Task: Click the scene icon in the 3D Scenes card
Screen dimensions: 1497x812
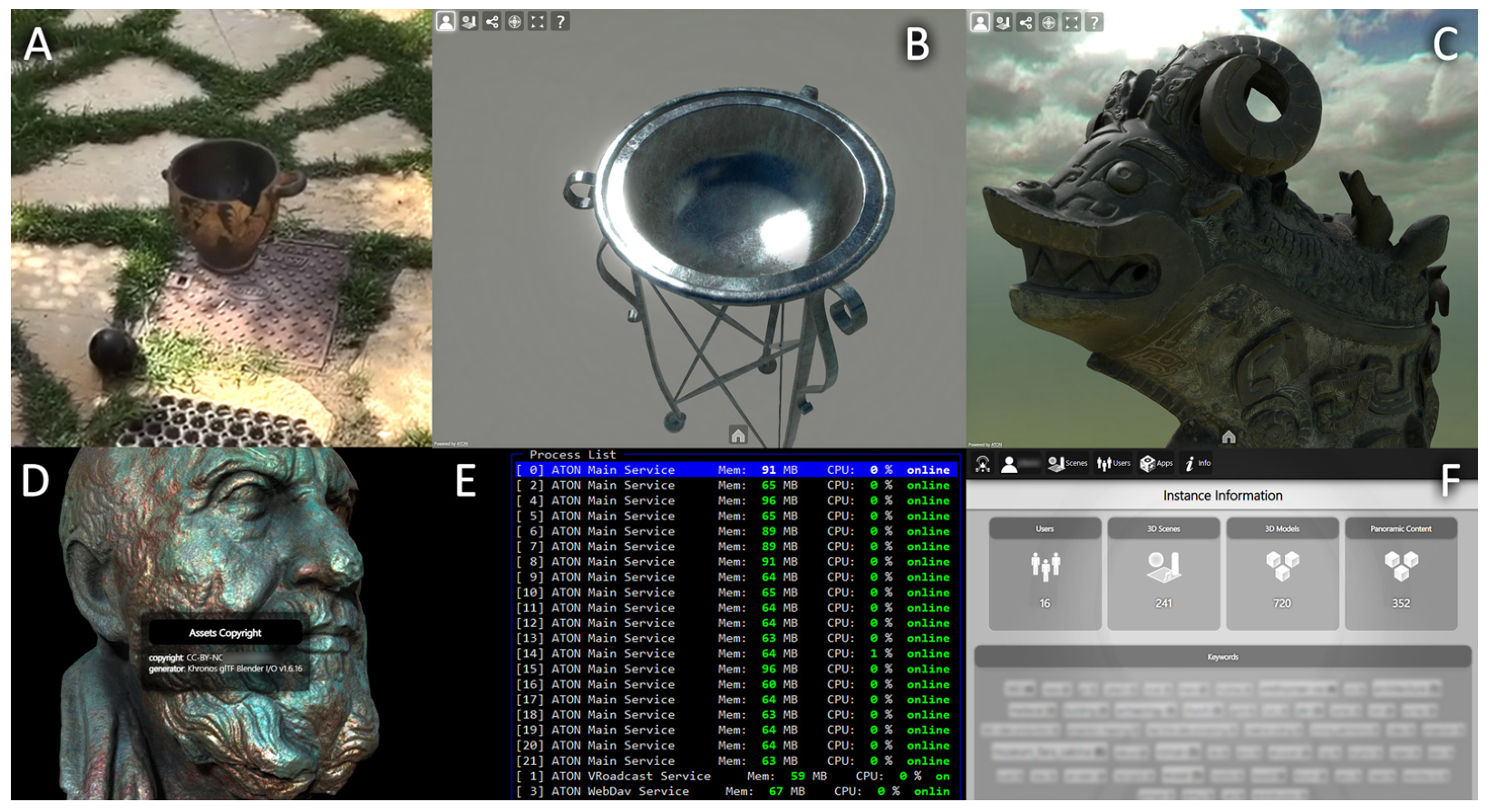Action: click(1163, 566)
